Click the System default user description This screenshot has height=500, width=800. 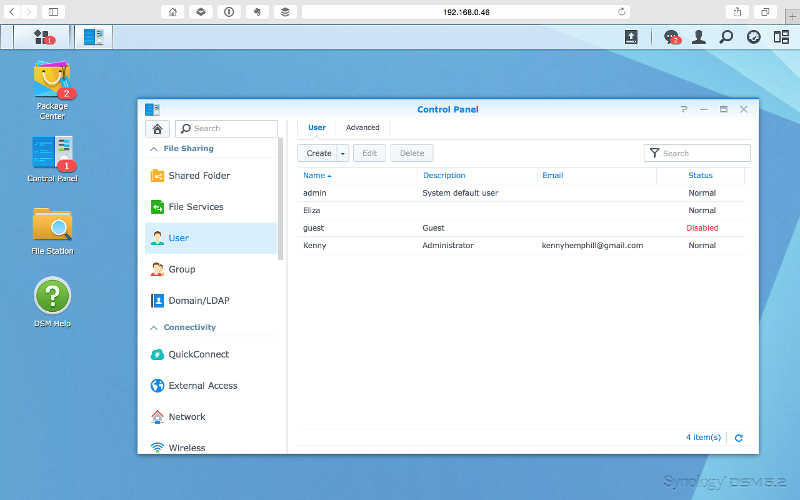pos(460,193)
